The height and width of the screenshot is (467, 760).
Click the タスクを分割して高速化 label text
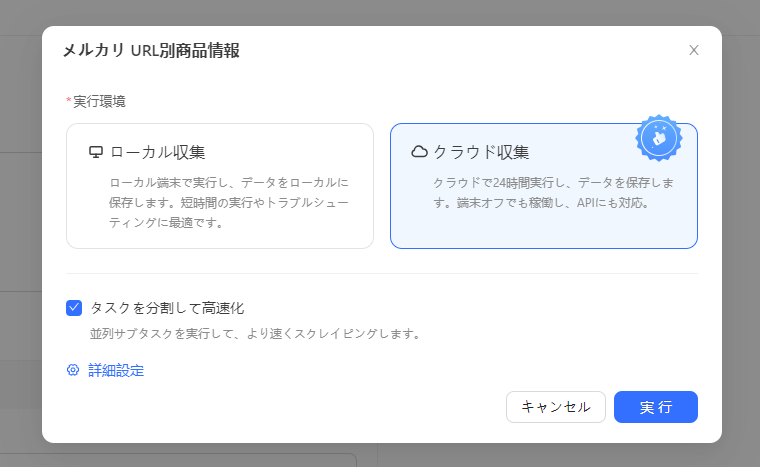(167, 308)
